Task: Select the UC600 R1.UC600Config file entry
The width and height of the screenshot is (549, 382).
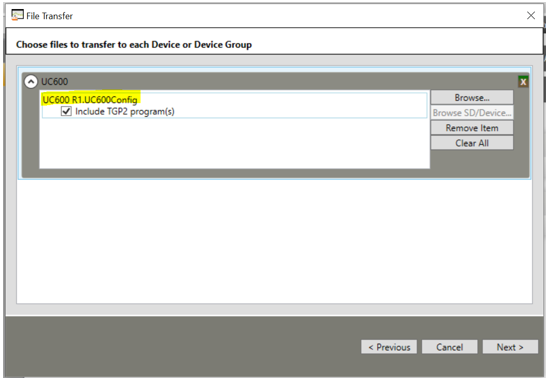Action: click(x=90, y=100)
